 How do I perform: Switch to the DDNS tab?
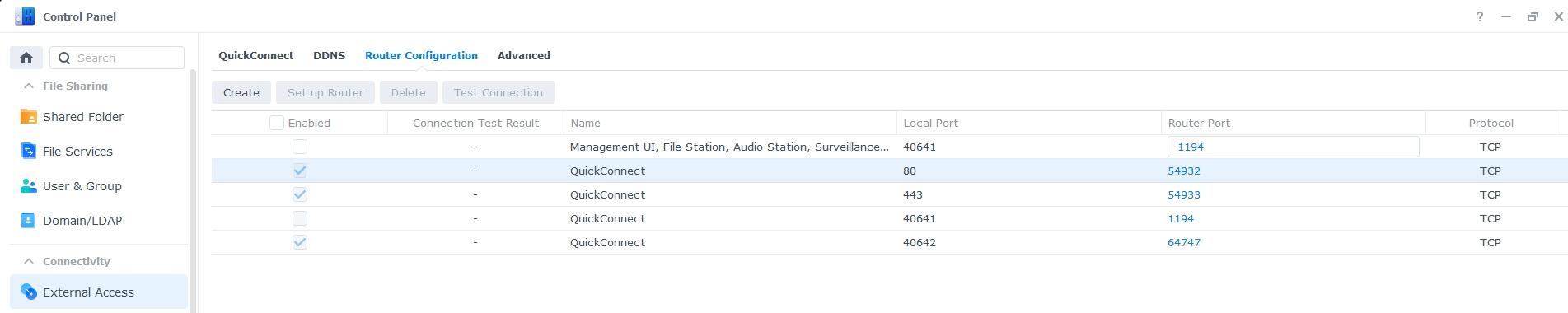329,55
